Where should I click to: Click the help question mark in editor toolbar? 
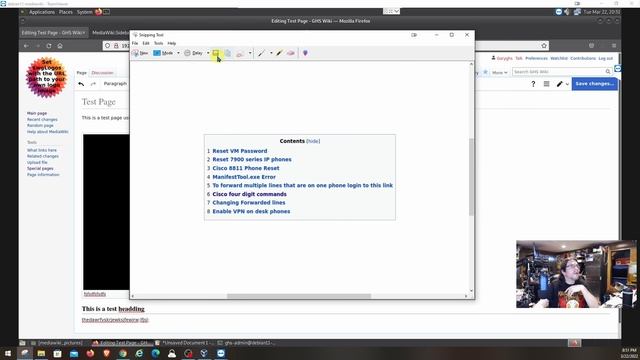tap(533, 84)
